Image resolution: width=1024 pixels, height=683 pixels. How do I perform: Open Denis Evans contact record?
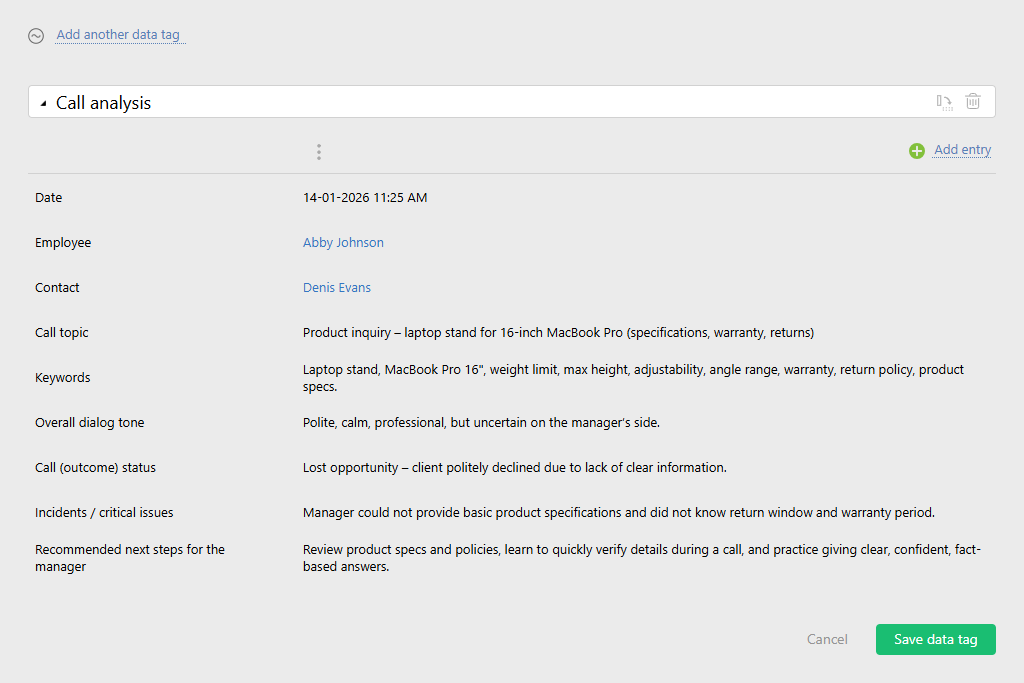pyautogui.click(x=336, y=287)
